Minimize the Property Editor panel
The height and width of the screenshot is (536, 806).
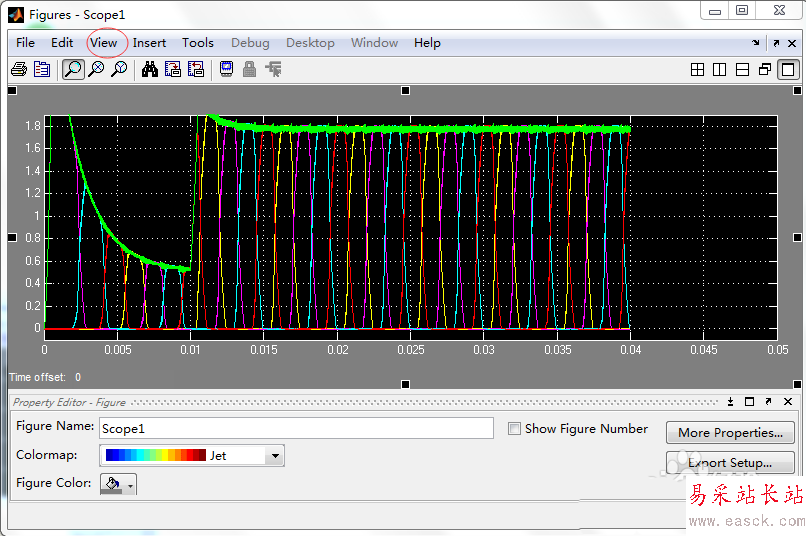tap(730, 402)
